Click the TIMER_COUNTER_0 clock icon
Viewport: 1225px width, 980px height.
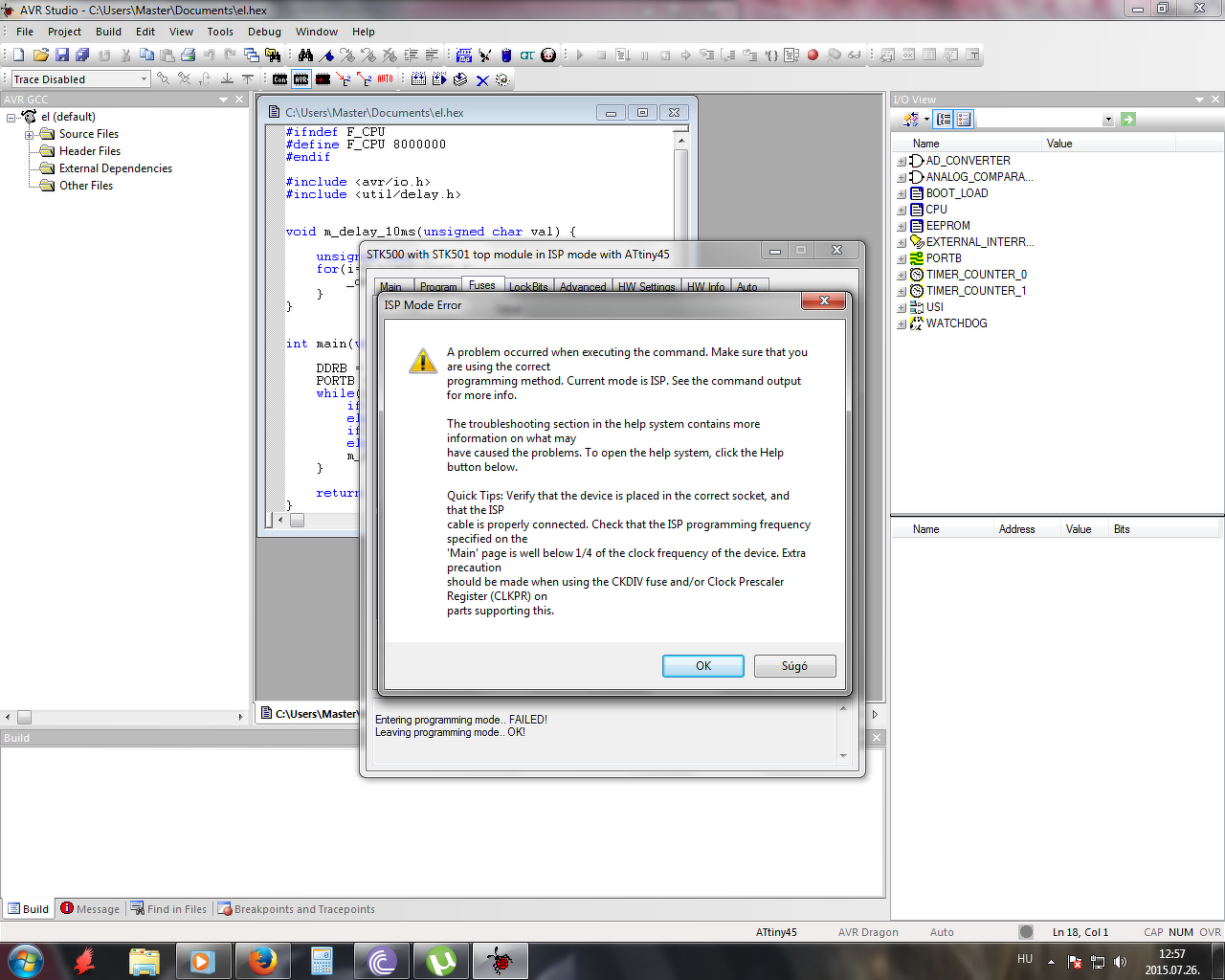point(917,275)
